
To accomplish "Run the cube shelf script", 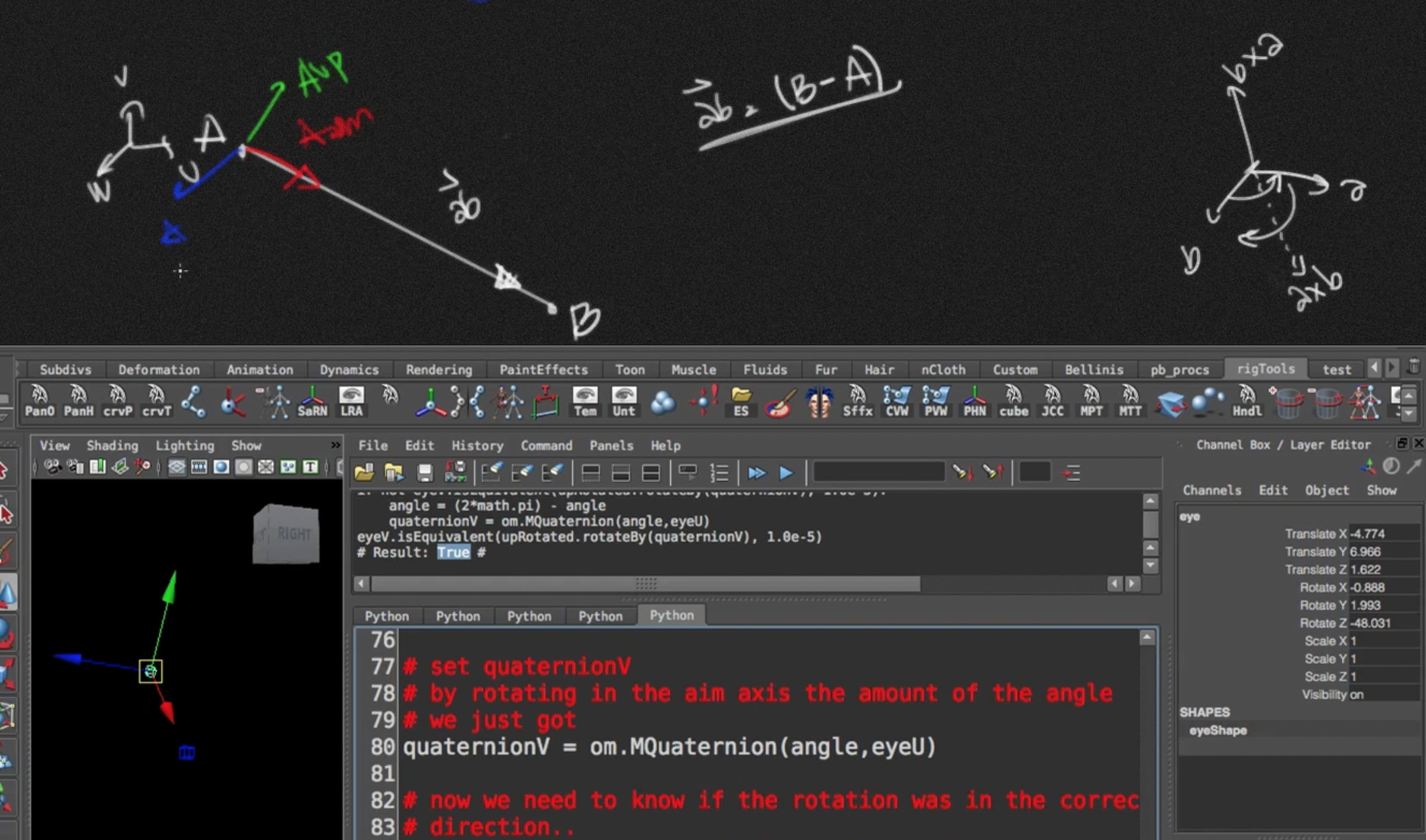I will 1013,402.
